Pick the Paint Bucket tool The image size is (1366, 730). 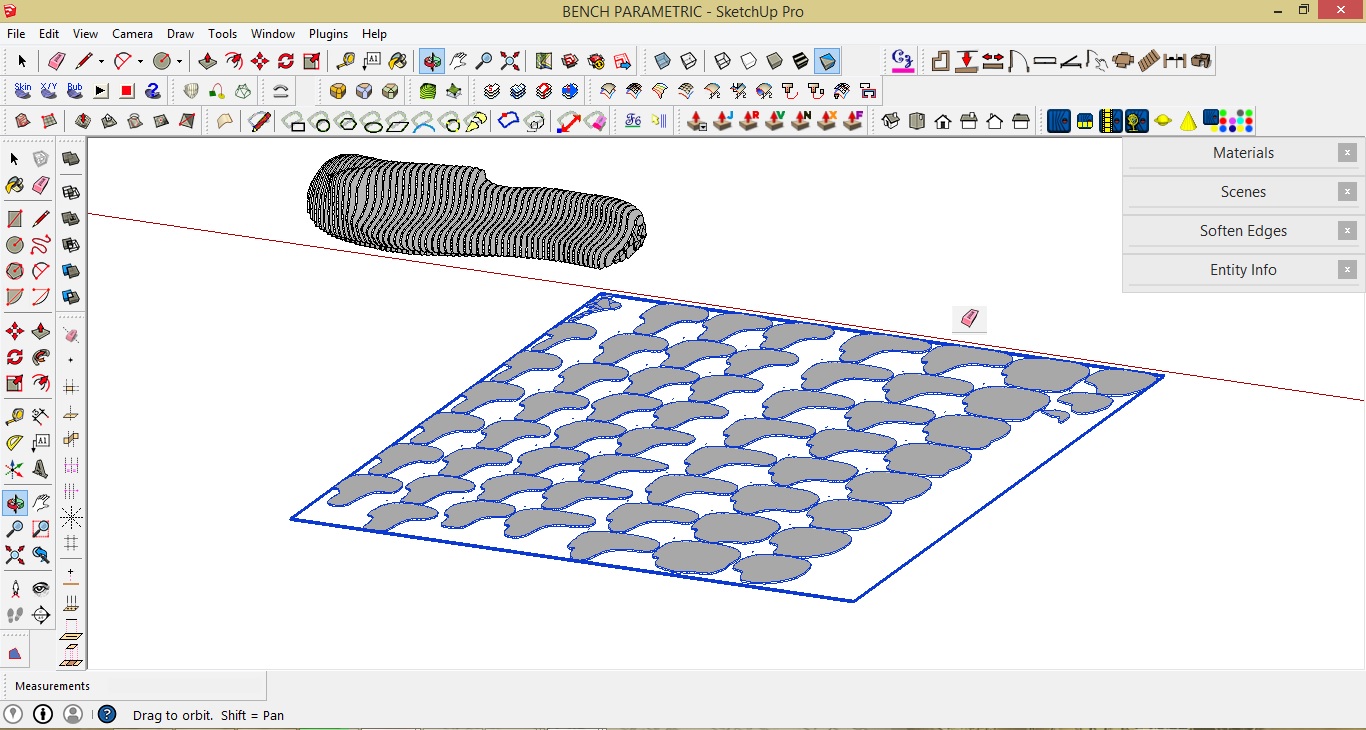400,60
